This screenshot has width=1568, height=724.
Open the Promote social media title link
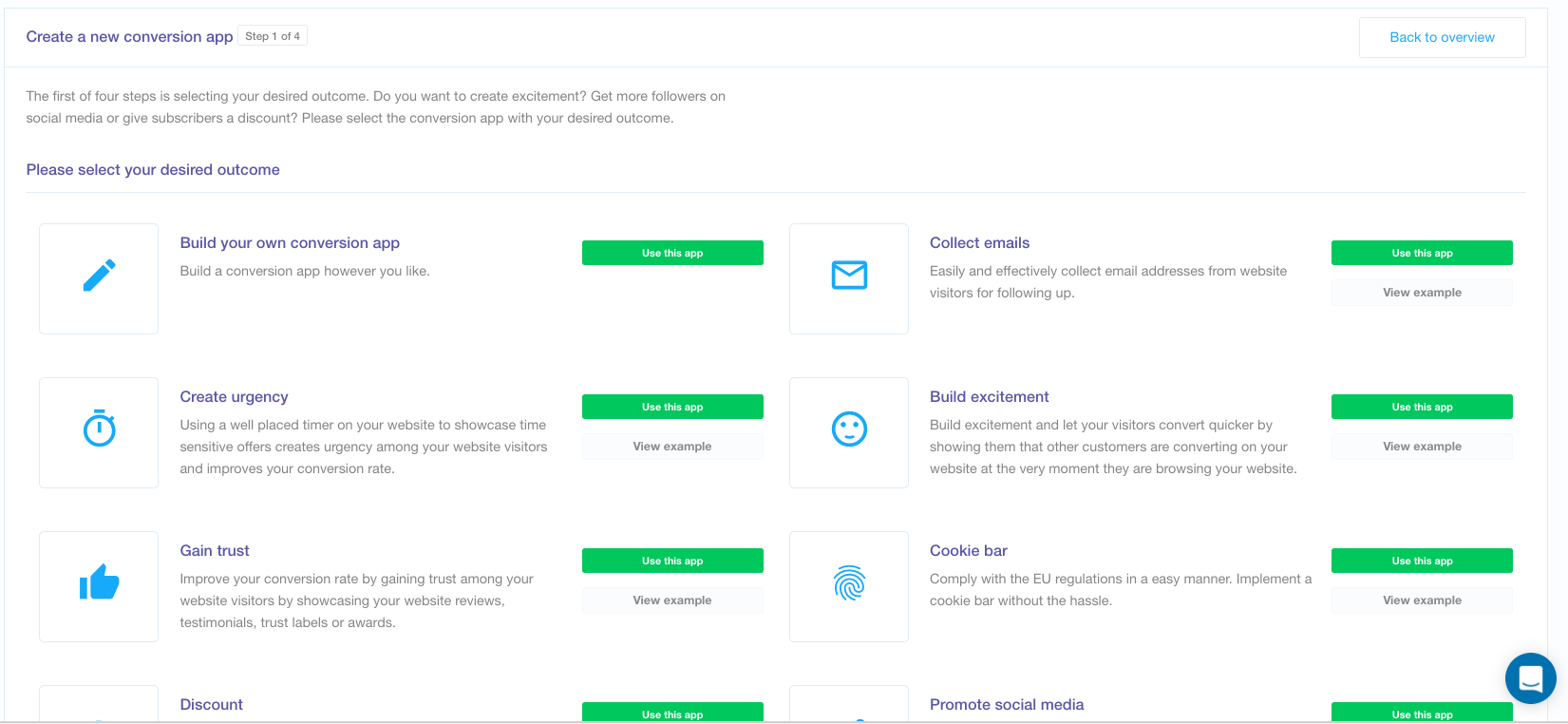1007,705
